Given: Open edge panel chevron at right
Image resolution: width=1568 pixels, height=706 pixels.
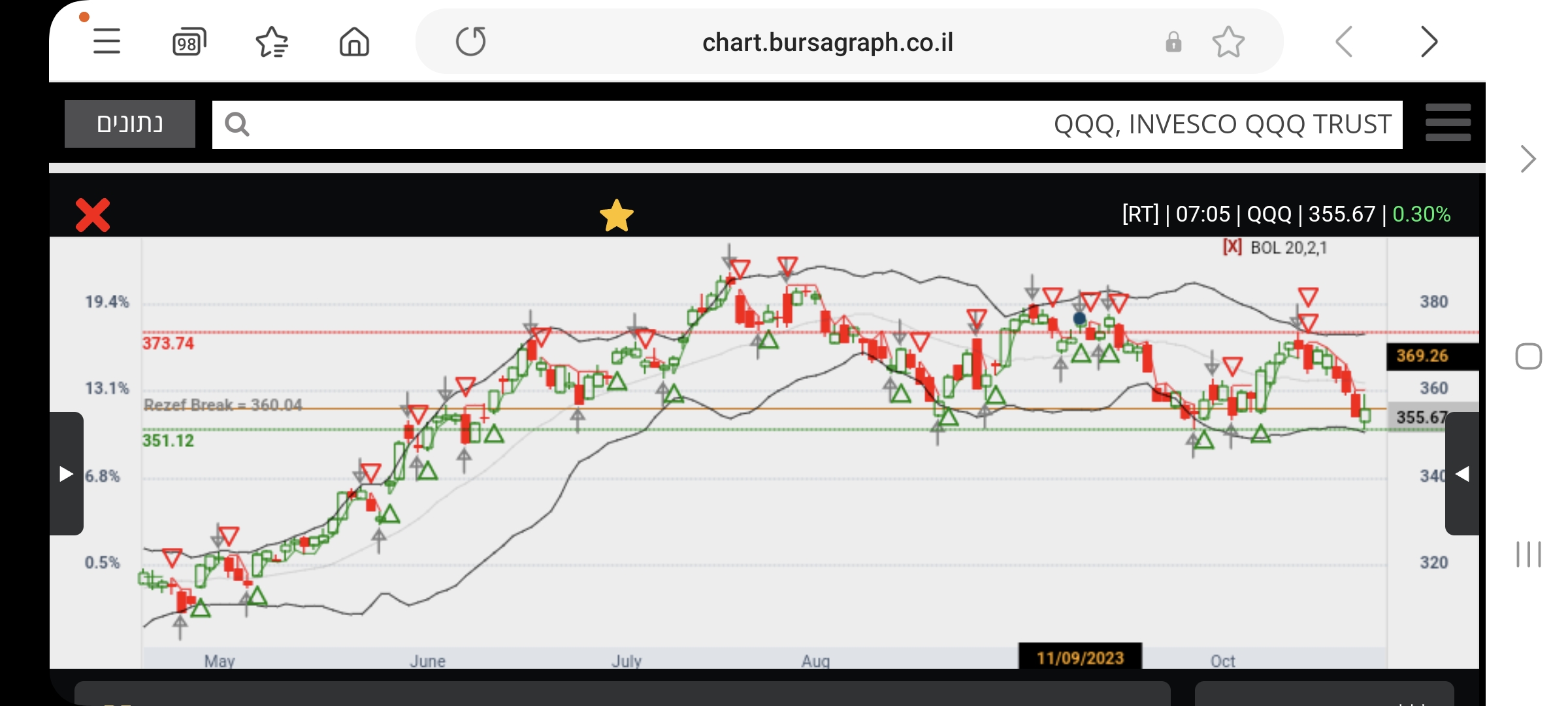Looking at the screenshot, I should click(x=1527, y=159).
